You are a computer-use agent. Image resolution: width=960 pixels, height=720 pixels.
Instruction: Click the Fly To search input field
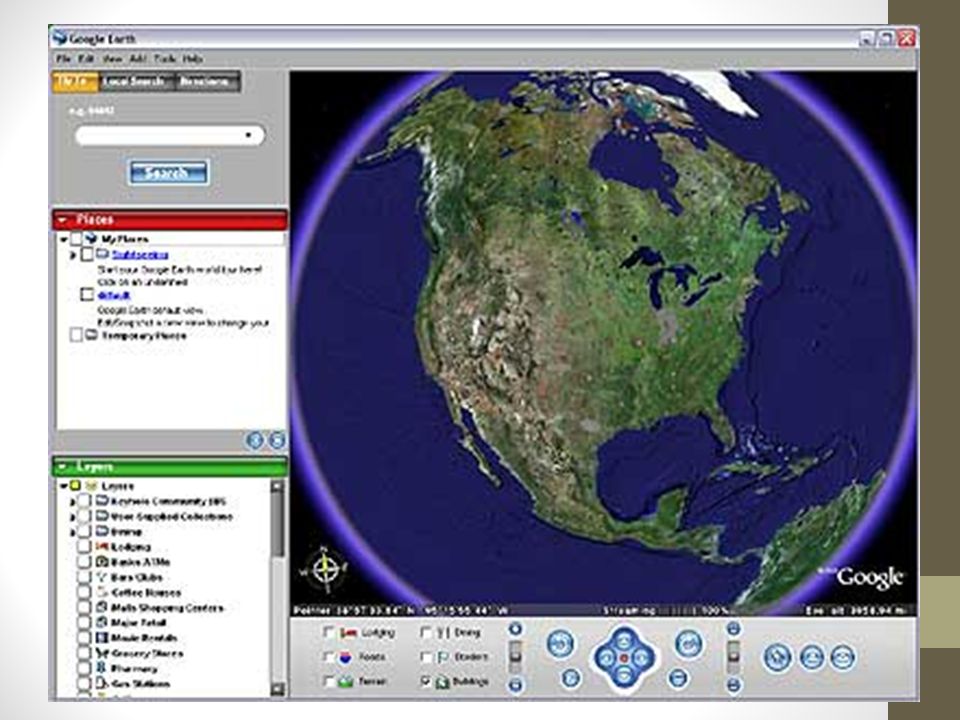pos(170,135)
